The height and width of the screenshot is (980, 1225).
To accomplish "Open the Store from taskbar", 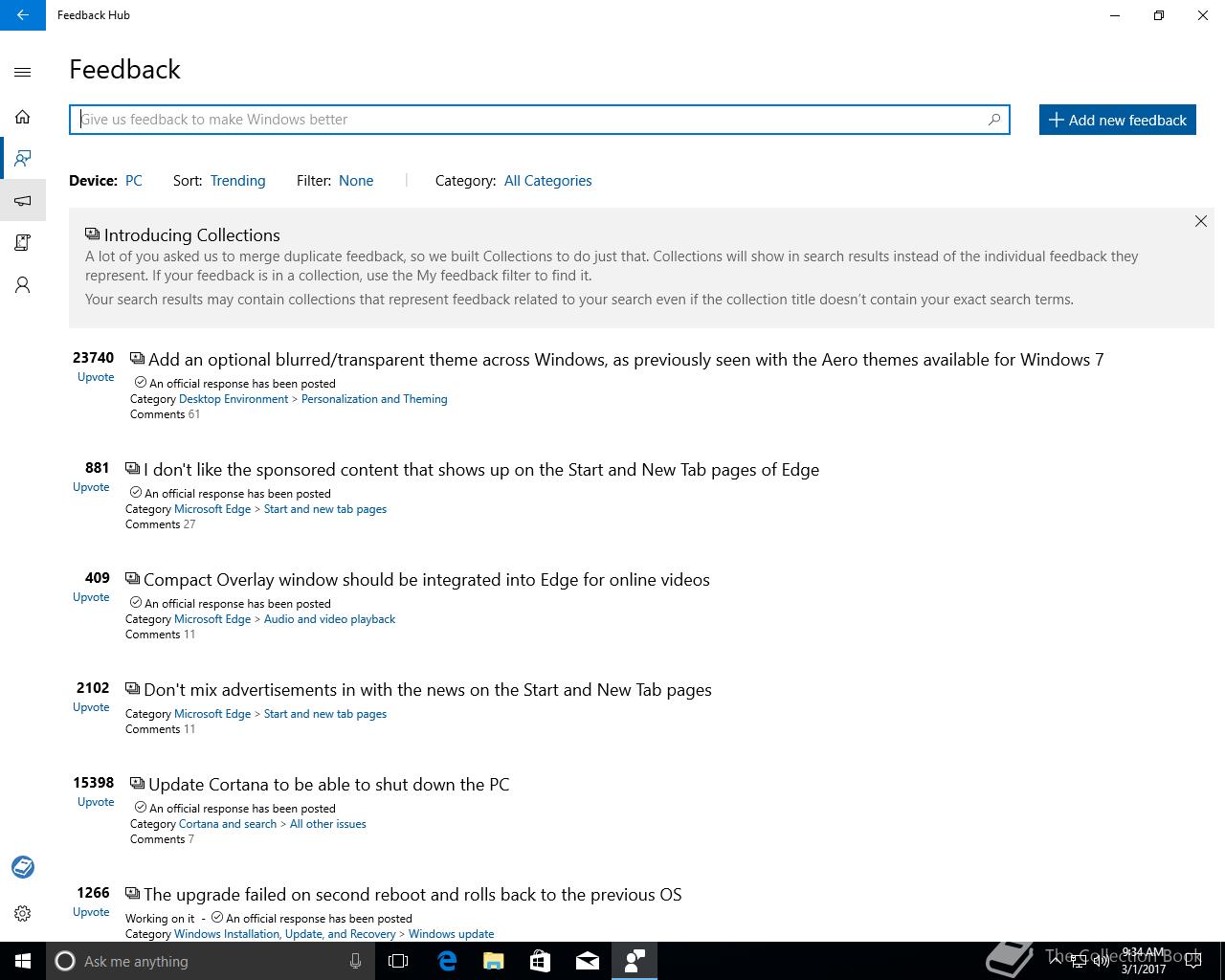I will pyautogui.click(x=540, y=961).
